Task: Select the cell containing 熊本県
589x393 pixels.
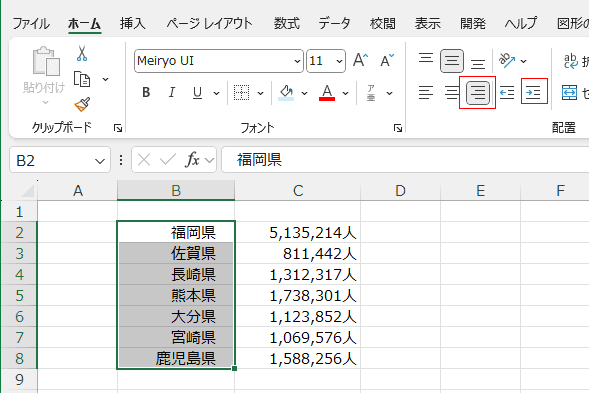Action: [176, 295]
